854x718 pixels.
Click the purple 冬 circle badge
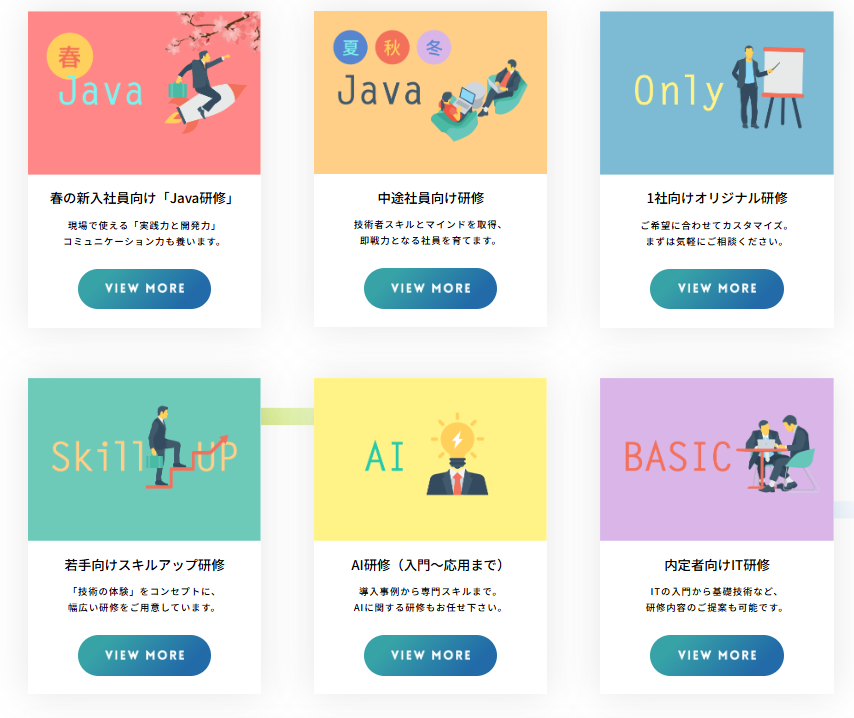(x=434, y=47)
